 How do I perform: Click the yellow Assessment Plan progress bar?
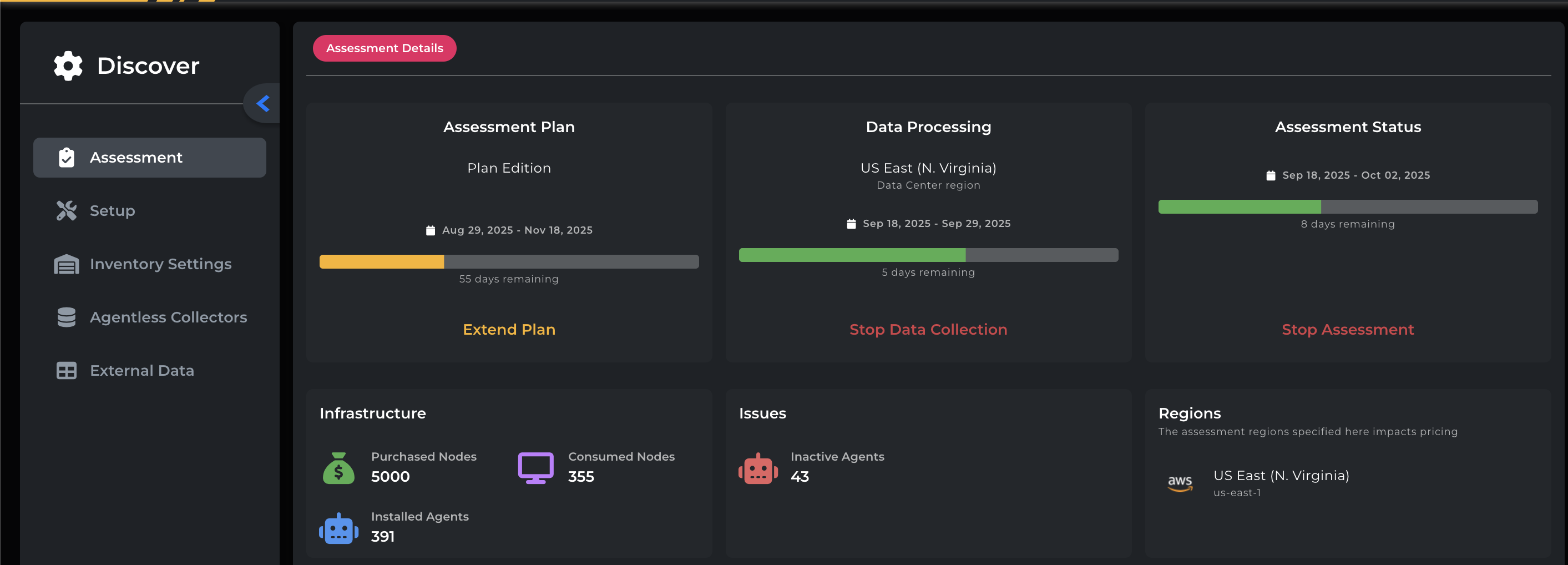coord(509,262)
